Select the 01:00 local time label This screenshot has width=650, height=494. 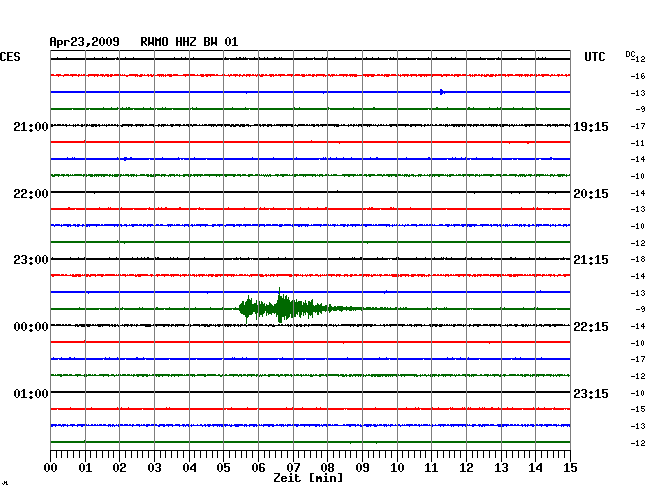coord(31,393)
